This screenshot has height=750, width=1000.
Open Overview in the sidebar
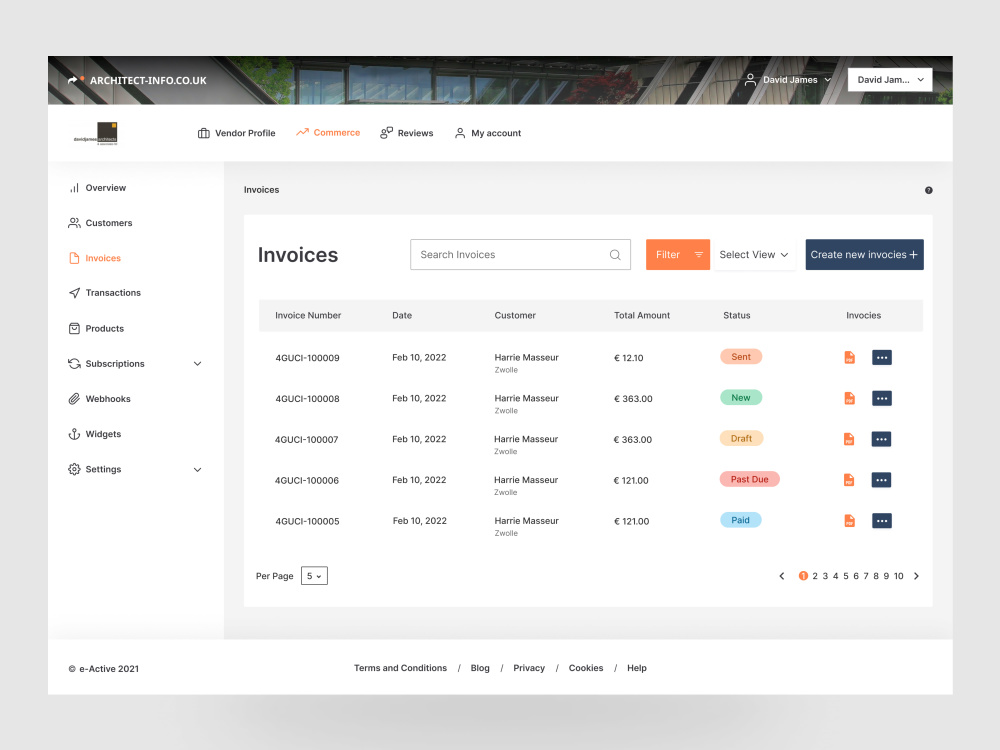[97, 188]
